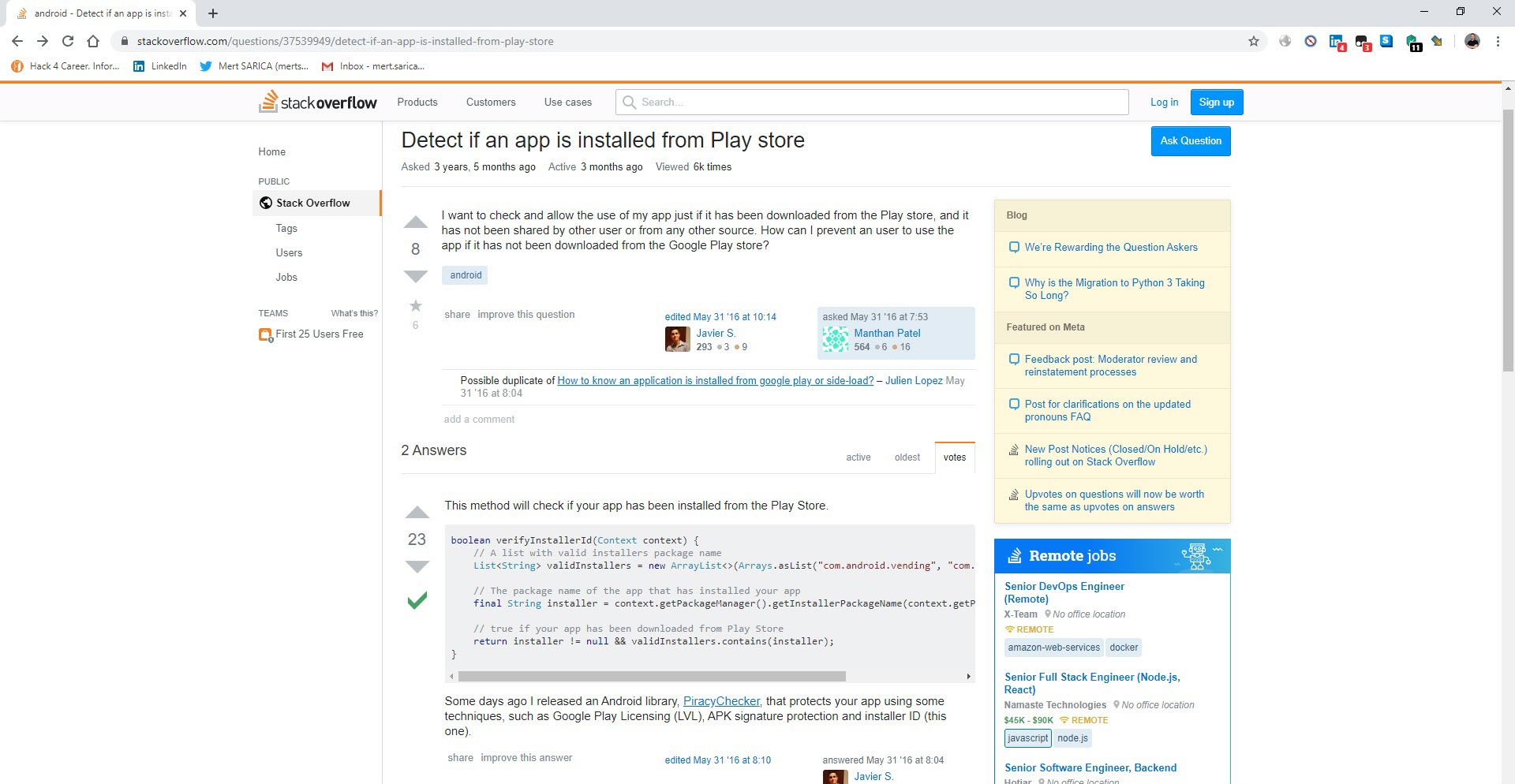This screenshot has width=1515, height=784.
Task: Click the red blocked-circle extension icon
Action: coord(1311,41)
